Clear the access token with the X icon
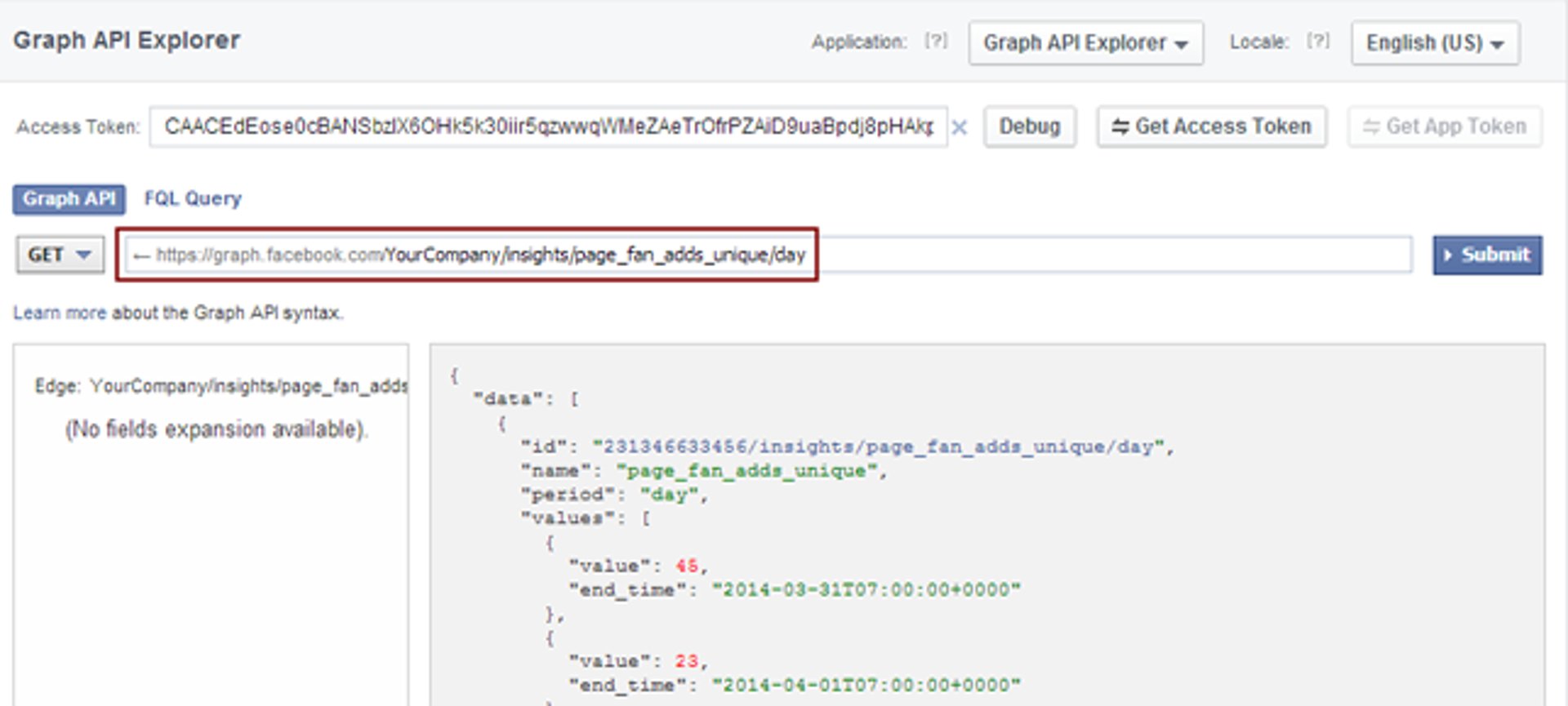This screenshot has width=1568, height=706. click(x=960, y=127)
